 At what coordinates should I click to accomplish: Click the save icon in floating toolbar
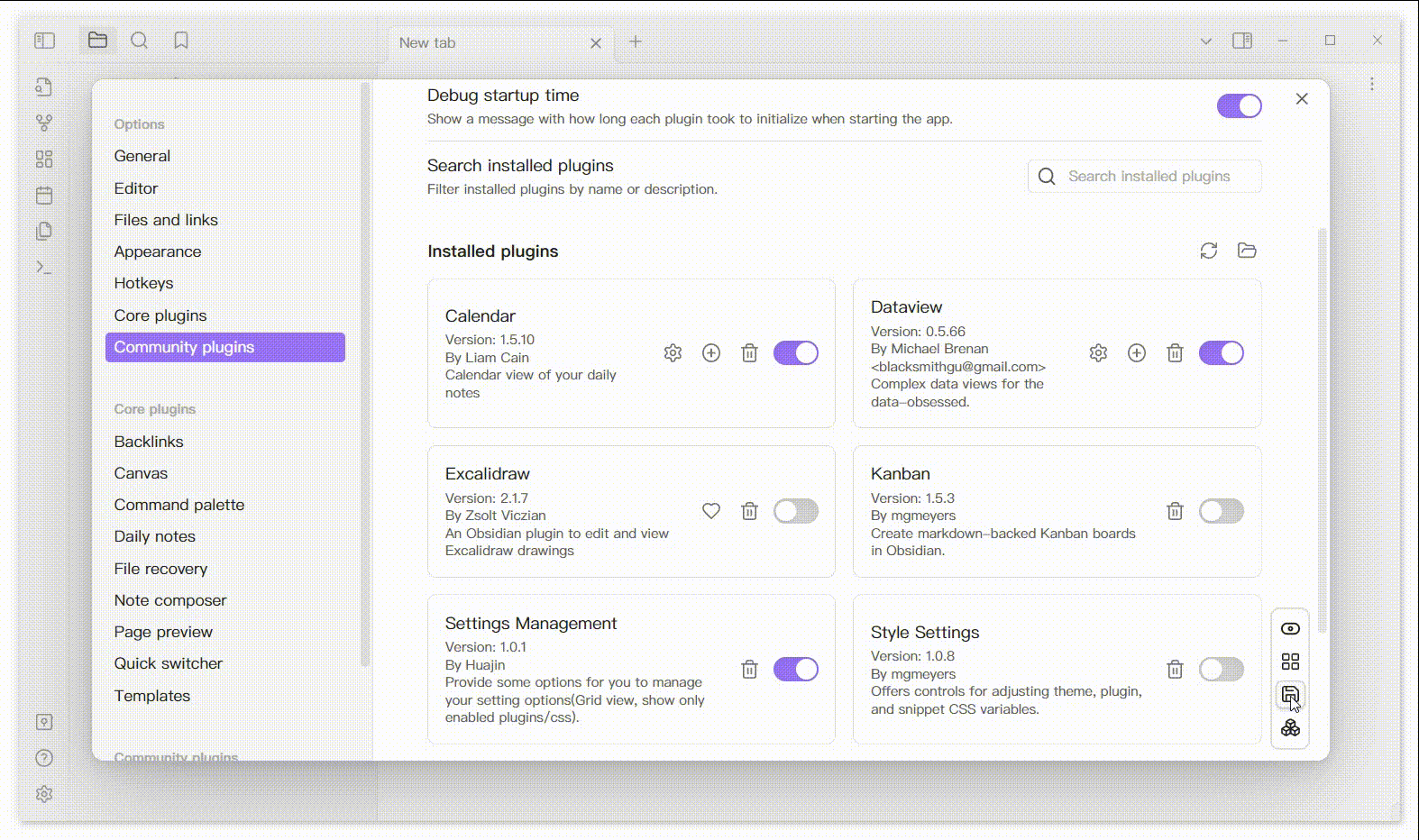[x=1290, y=695]
